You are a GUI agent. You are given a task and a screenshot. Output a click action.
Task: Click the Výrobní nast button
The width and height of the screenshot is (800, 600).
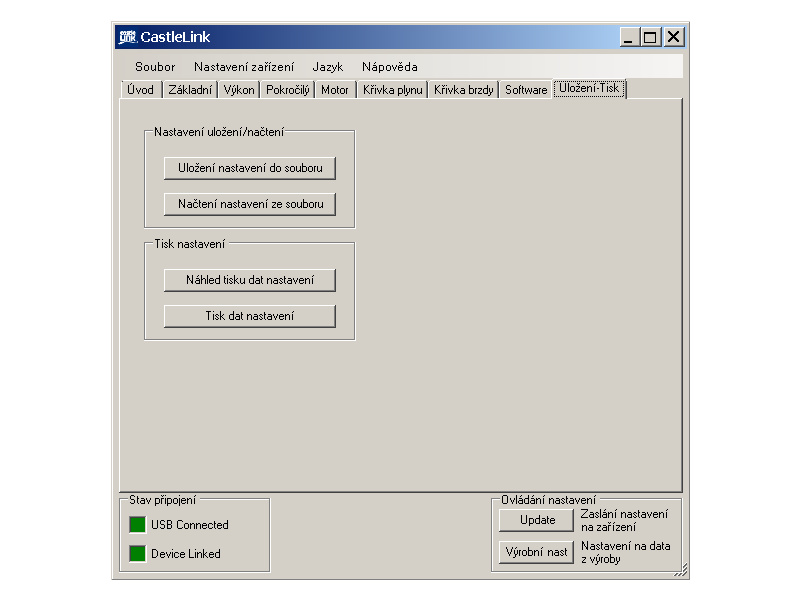537,552
